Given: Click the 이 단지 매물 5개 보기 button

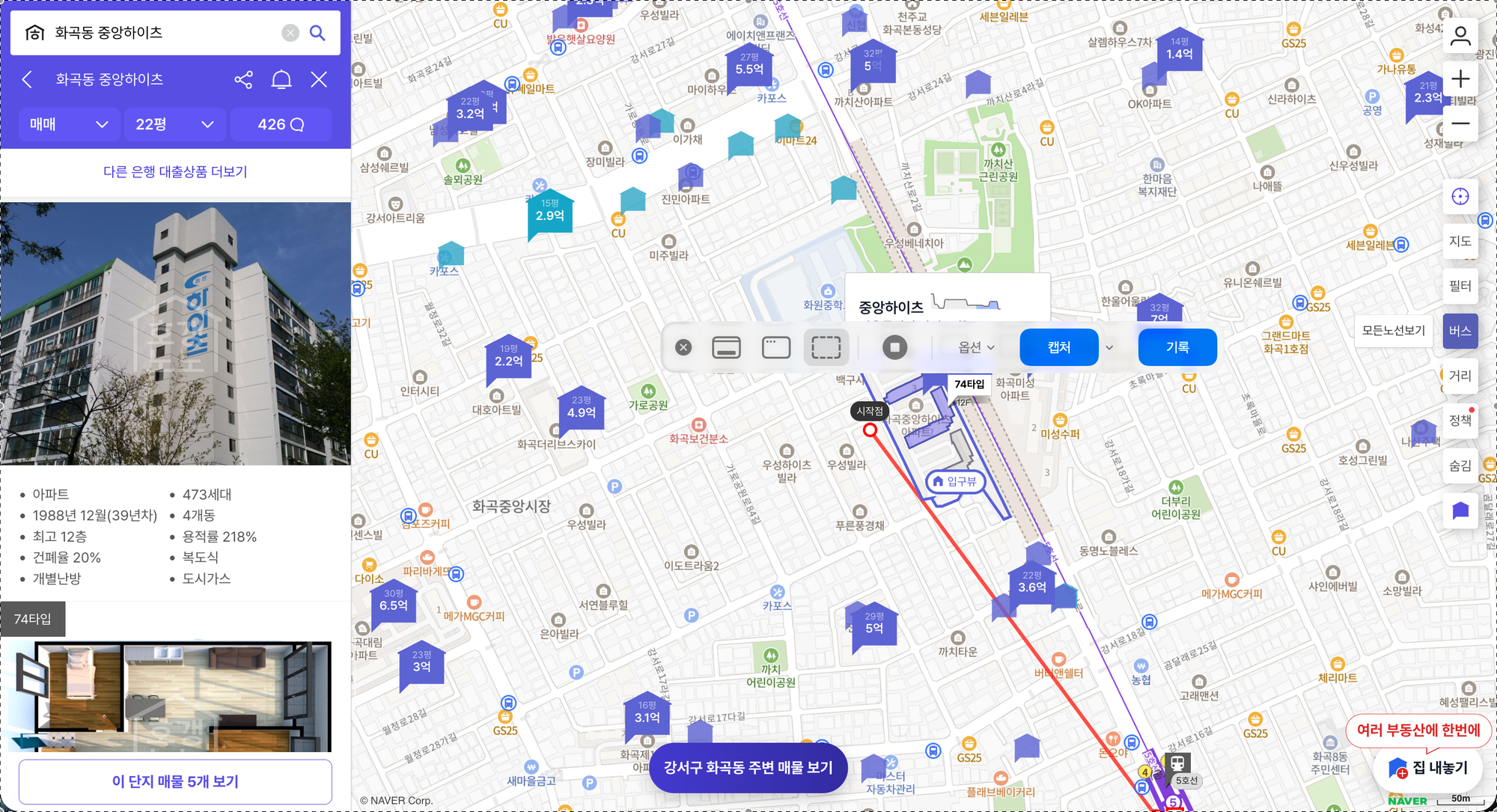Looking at the screenshot, I should point(175,781).
